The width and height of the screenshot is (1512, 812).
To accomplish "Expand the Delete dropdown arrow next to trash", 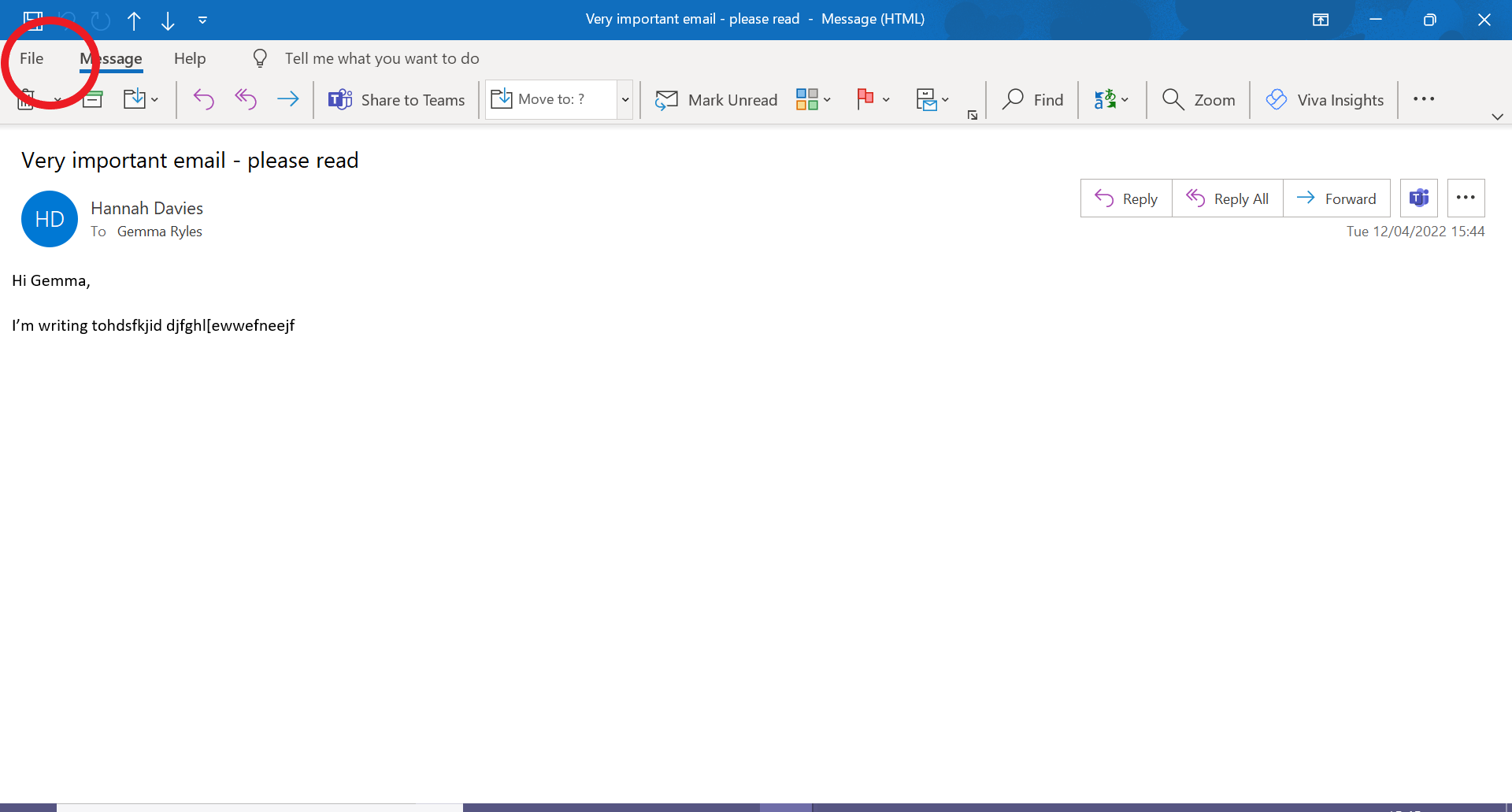I will 57,100.
